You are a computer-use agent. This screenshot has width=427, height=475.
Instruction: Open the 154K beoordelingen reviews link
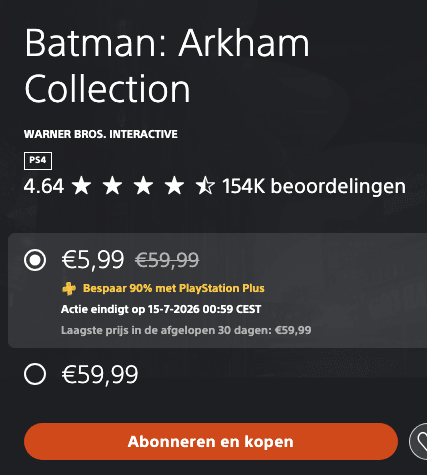pyautogui.click(x=314, y=186)
